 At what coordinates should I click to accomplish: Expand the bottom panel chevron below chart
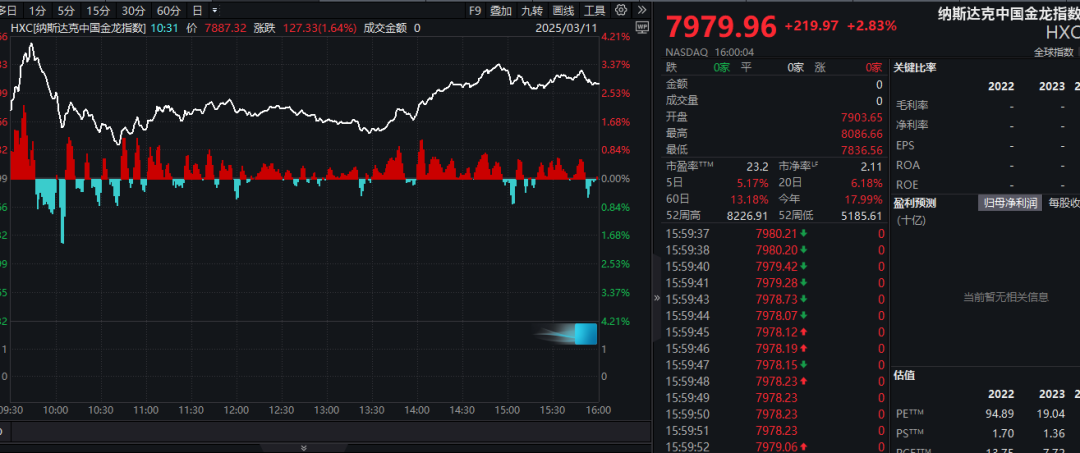[x=304, y=448]
